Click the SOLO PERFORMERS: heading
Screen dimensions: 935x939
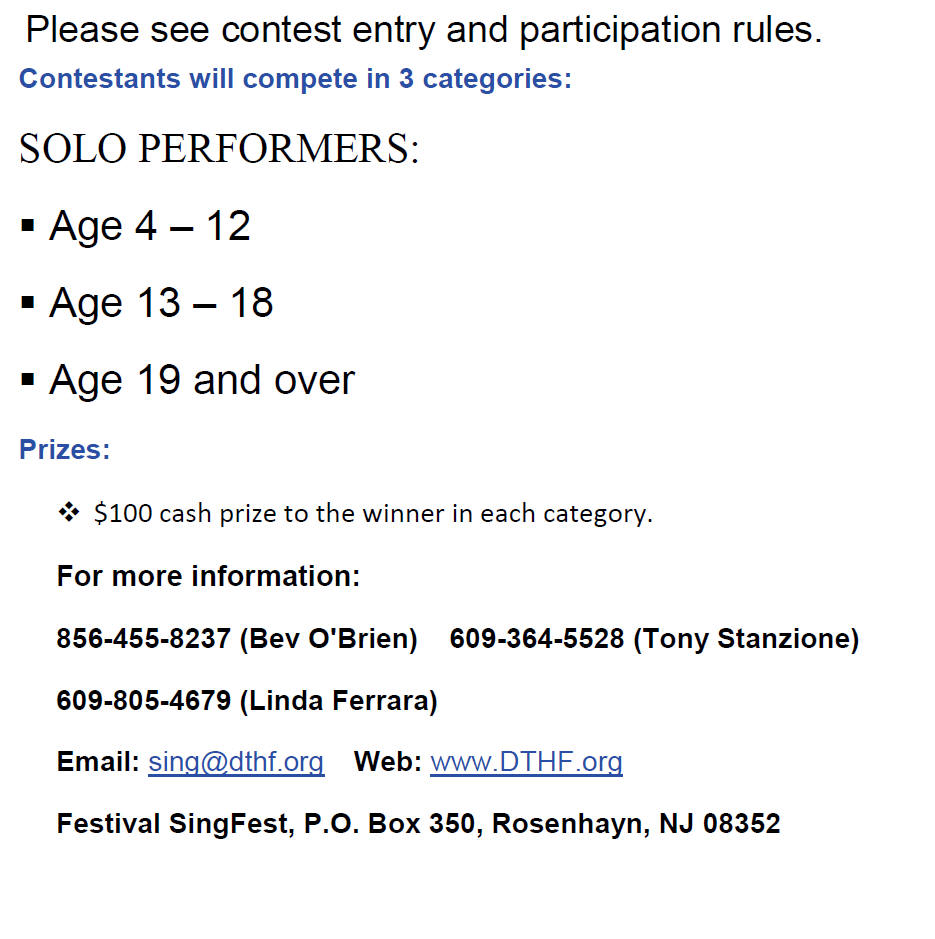[x=219, y=148]
